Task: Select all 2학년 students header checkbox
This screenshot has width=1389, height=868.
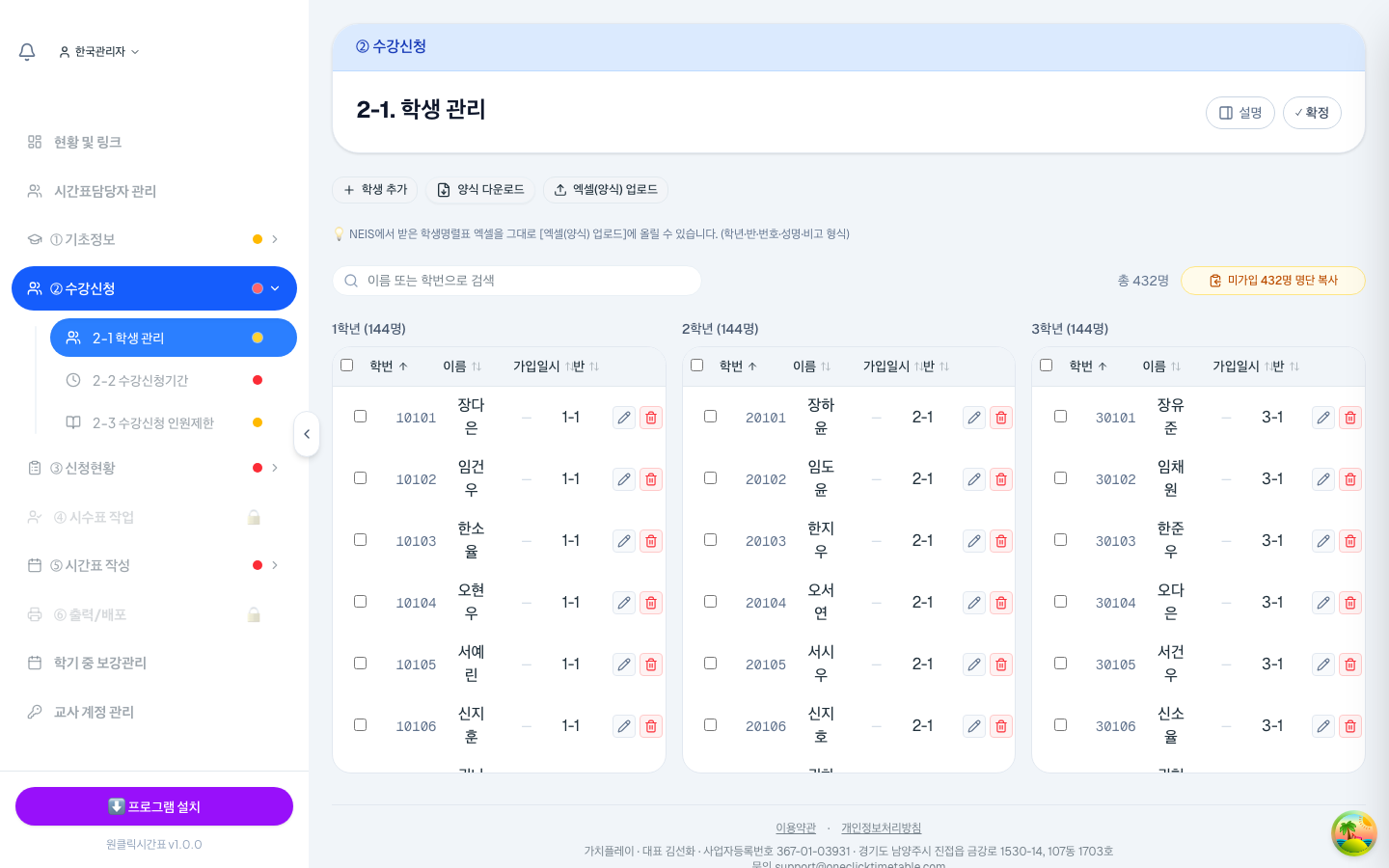Action: (x=697, y=366)
